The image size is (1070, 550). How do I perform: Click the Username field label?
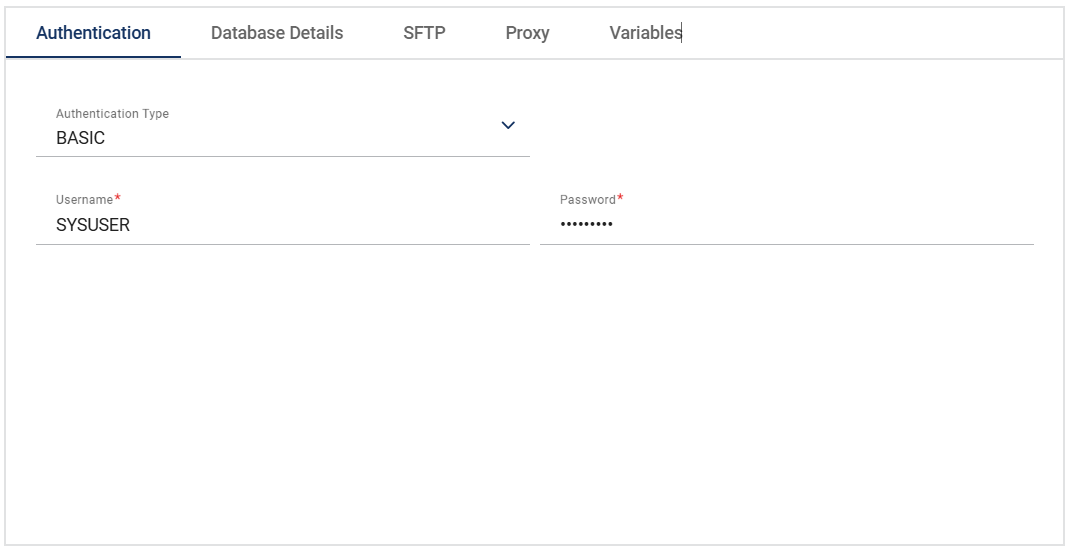coord(84,200)
